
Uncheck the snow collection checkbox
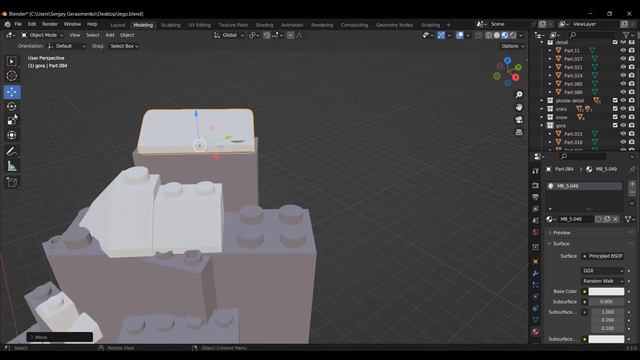[615, 117]
